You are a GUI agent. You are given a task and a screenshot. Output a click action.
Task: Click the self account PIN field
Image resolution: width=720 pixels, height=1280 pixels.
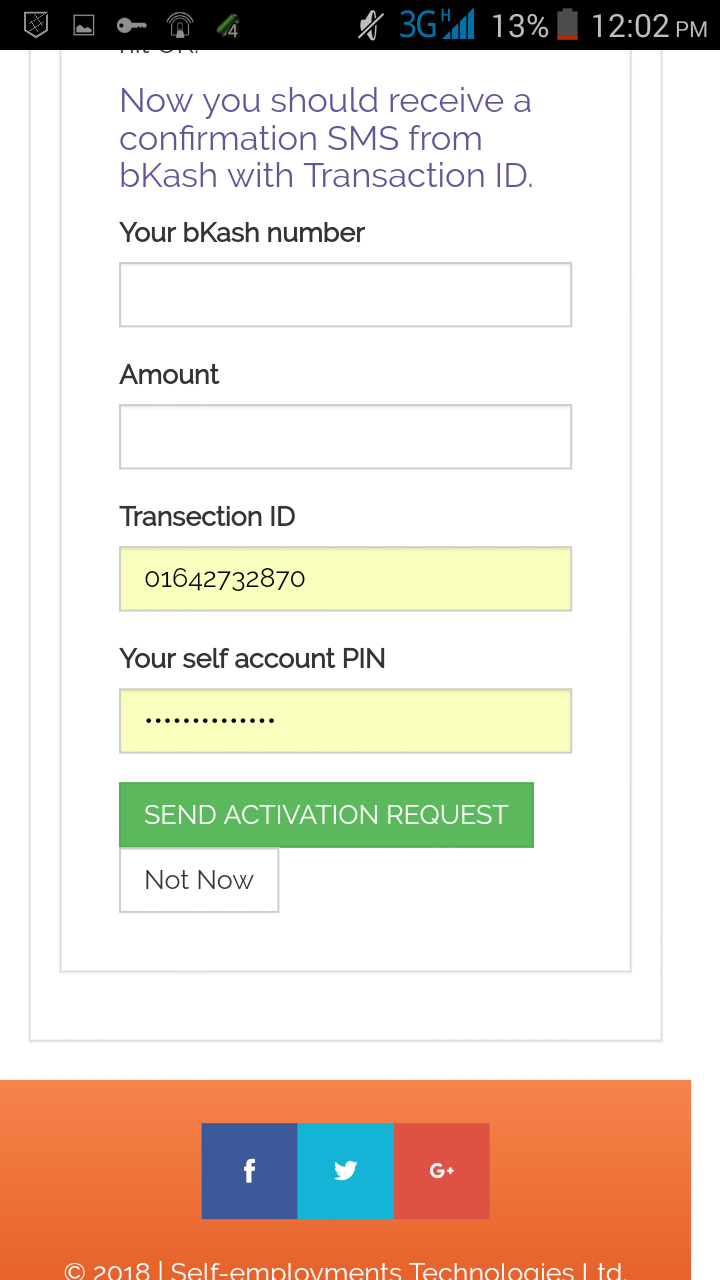345,721
